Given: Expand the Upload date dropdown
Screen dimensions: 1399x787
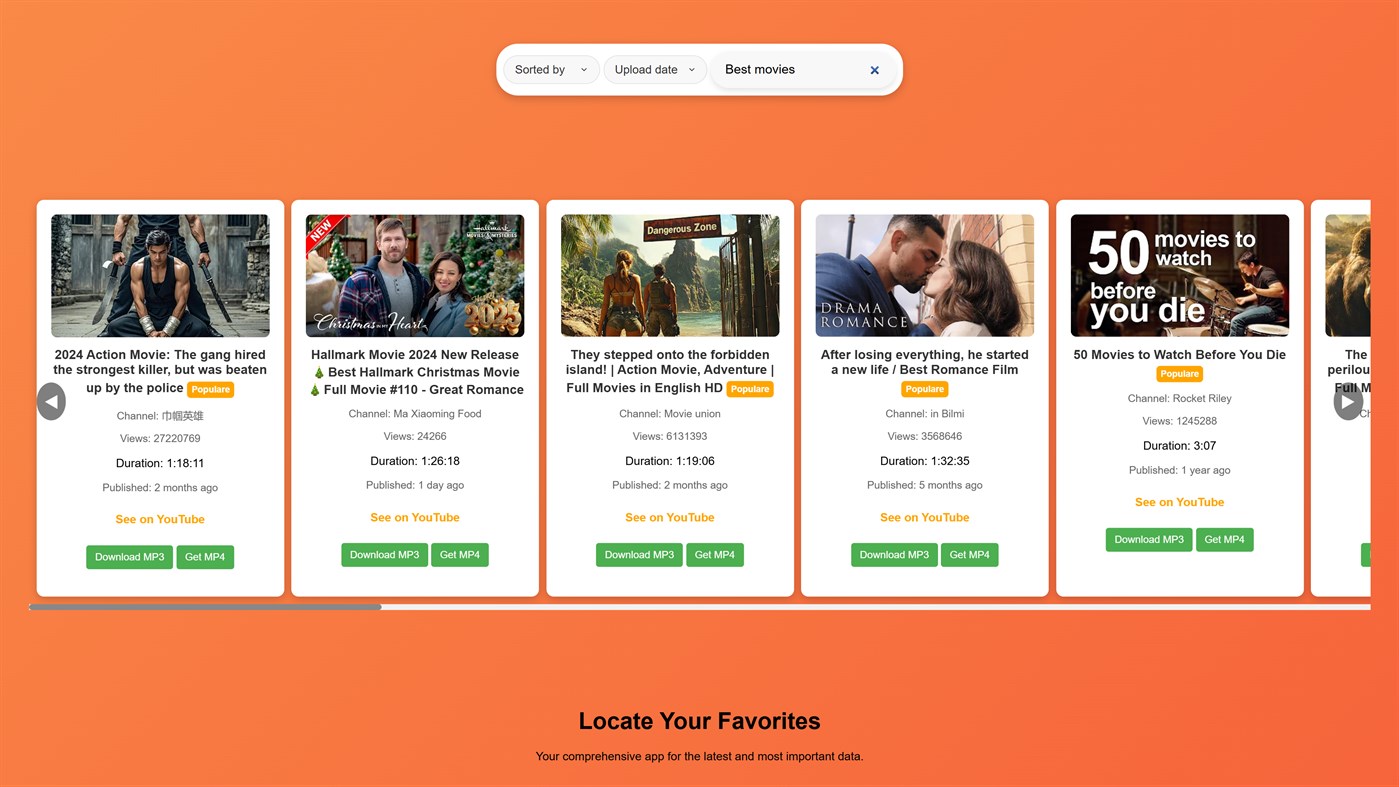Looking at the screenshot, I should 655,70.
